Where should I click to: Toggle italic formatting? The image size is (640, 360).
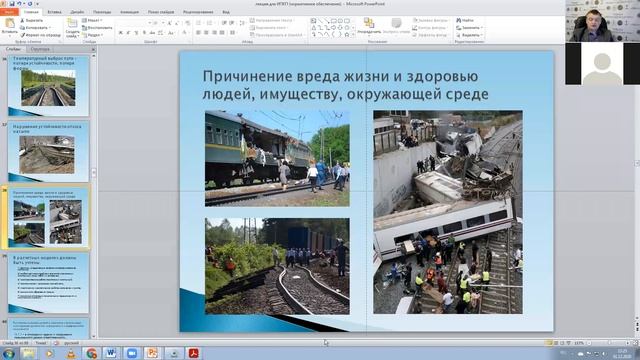(x=128, y=33)
